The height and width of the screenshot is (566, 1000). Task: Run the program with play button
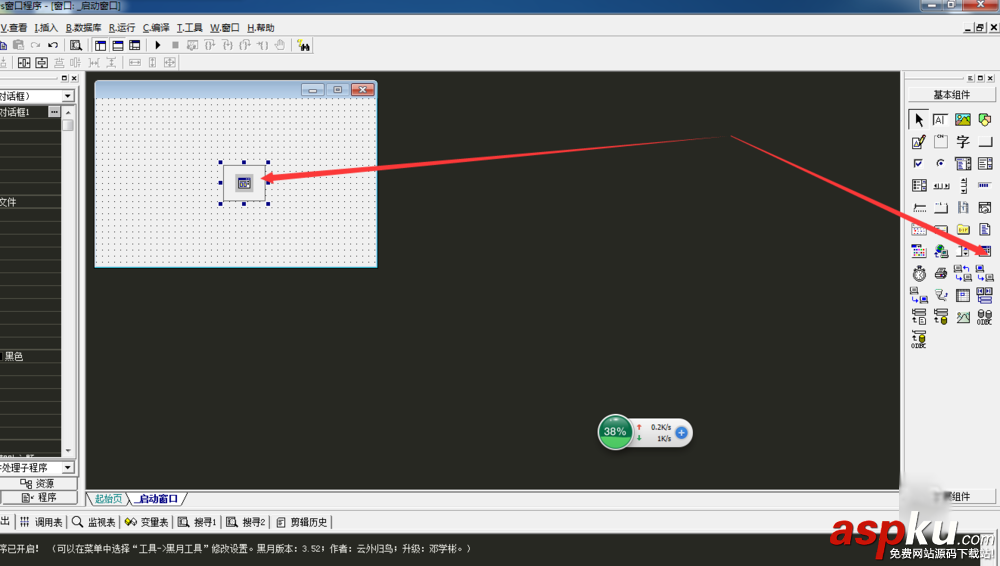click(158, 45)
